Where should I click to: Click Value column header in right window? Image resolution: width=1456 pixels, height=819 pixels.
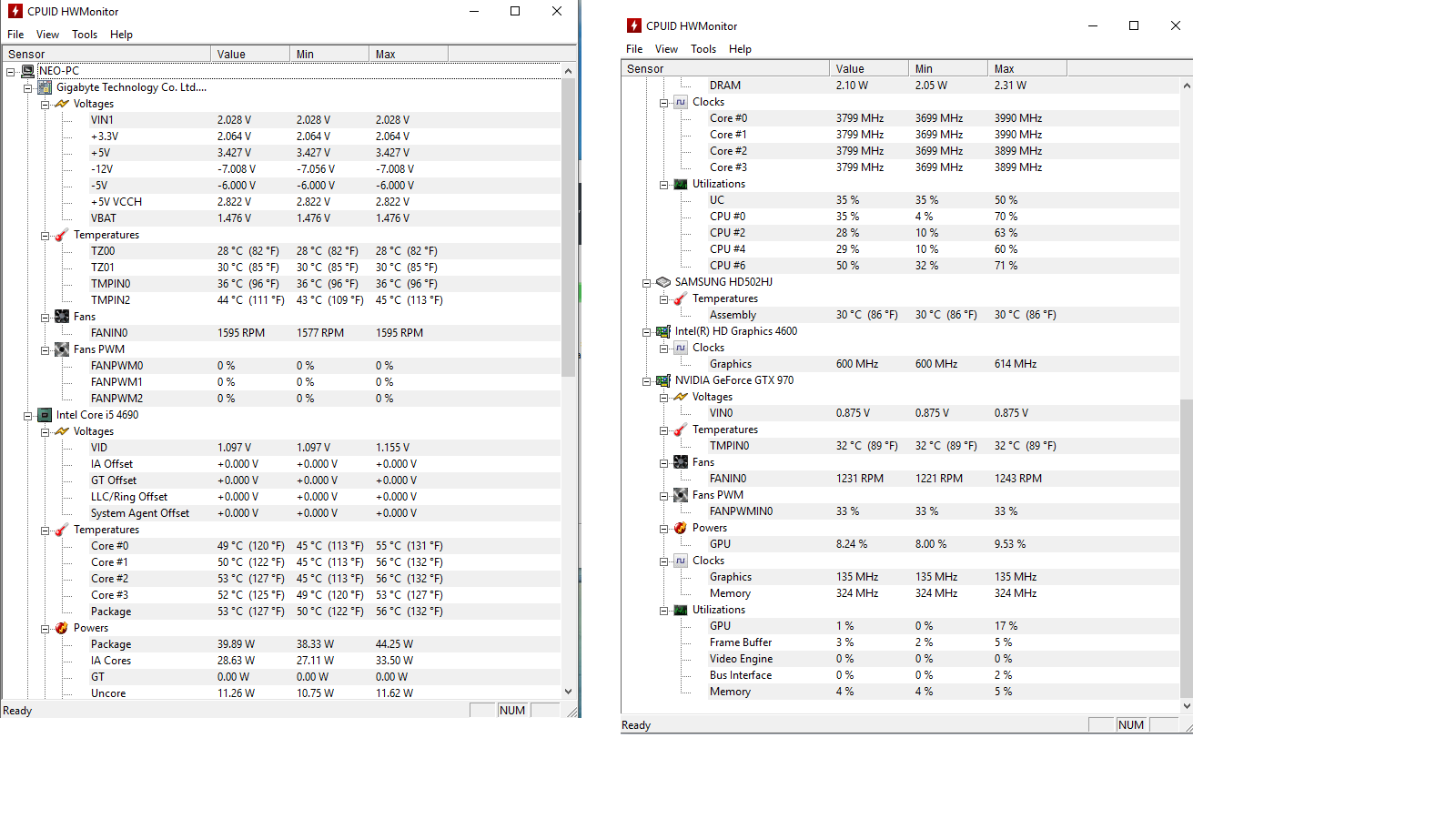(x=869, y=69)
